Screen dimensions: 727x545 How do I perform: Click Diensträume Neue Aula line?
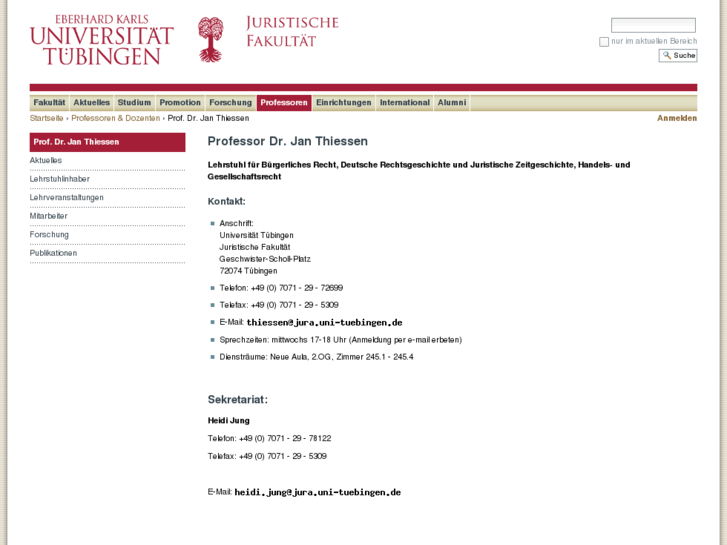click(317, 357)
